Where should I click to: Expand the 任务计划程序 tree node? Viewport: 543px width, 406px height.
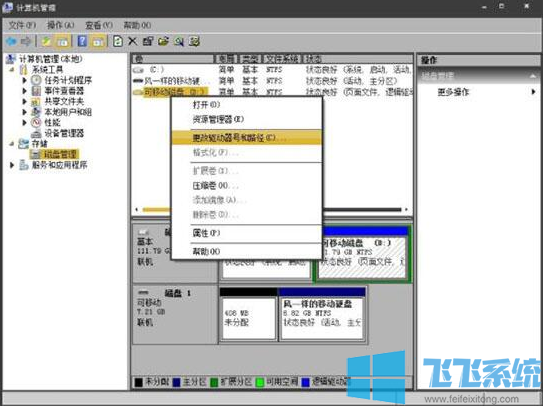pos(24,80)
